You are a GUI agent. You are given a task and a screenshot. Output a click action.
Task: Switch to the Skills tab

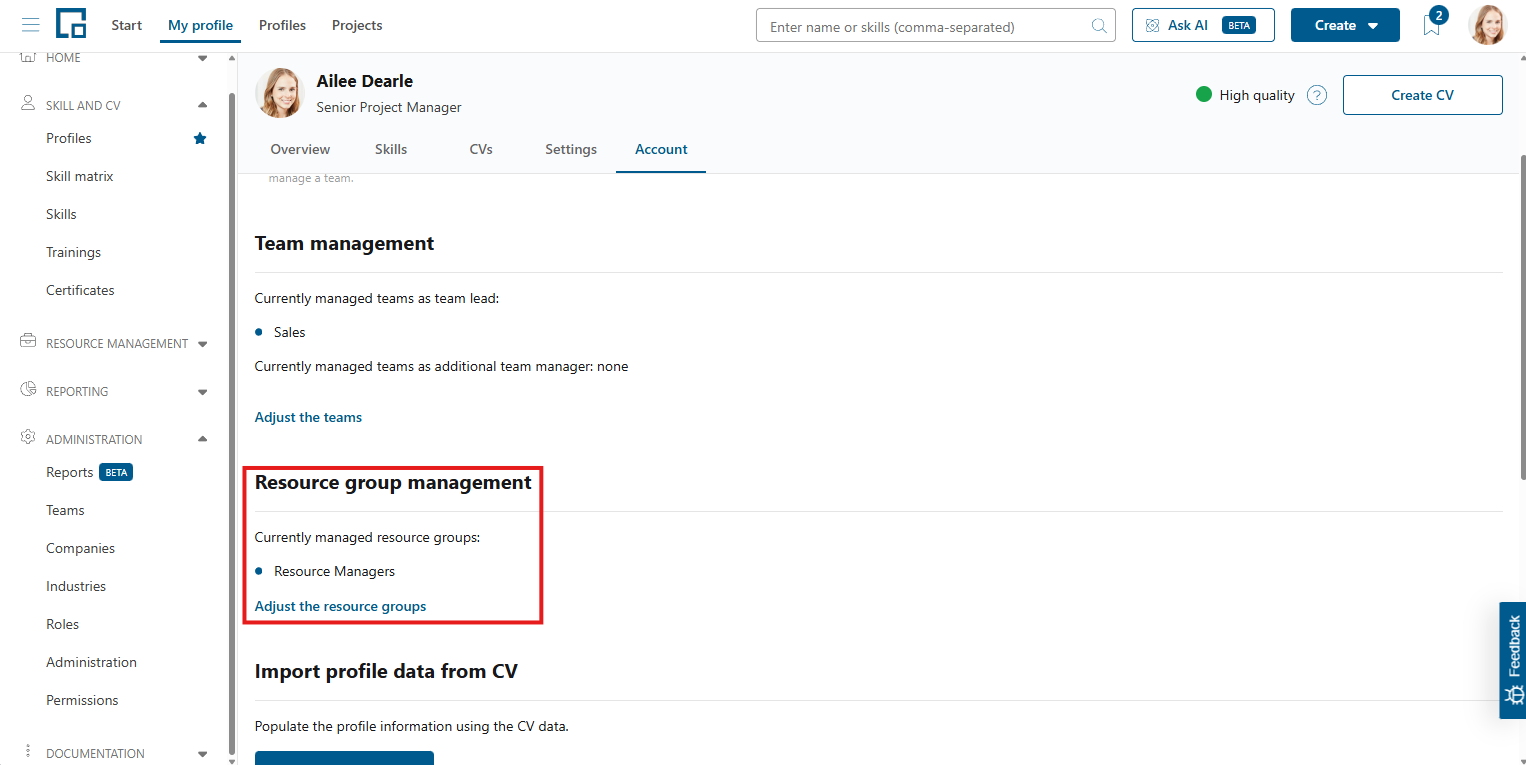click(x=391, y=149)
